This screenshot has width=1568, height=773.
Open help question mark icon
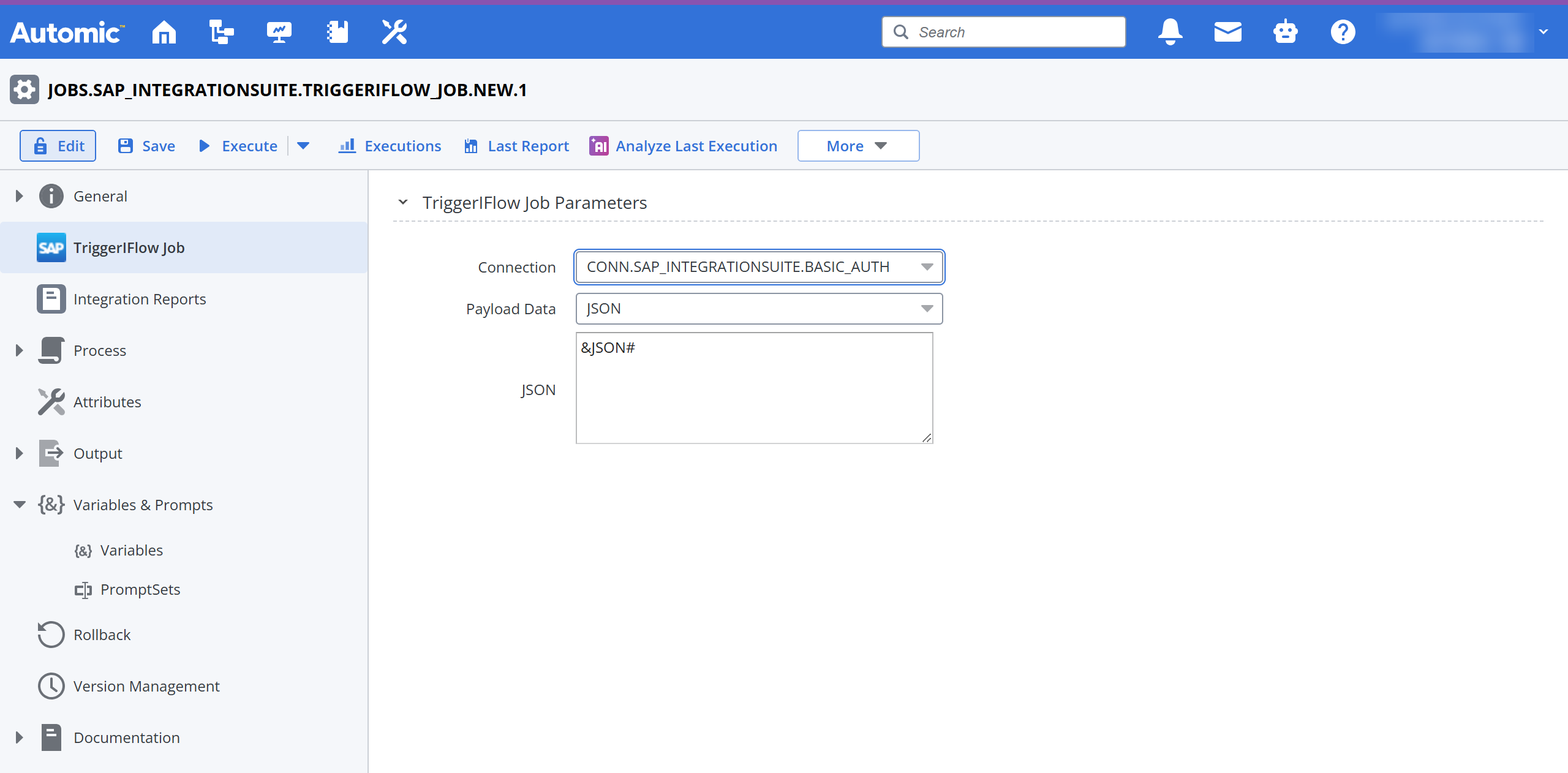click(1343, 32)
